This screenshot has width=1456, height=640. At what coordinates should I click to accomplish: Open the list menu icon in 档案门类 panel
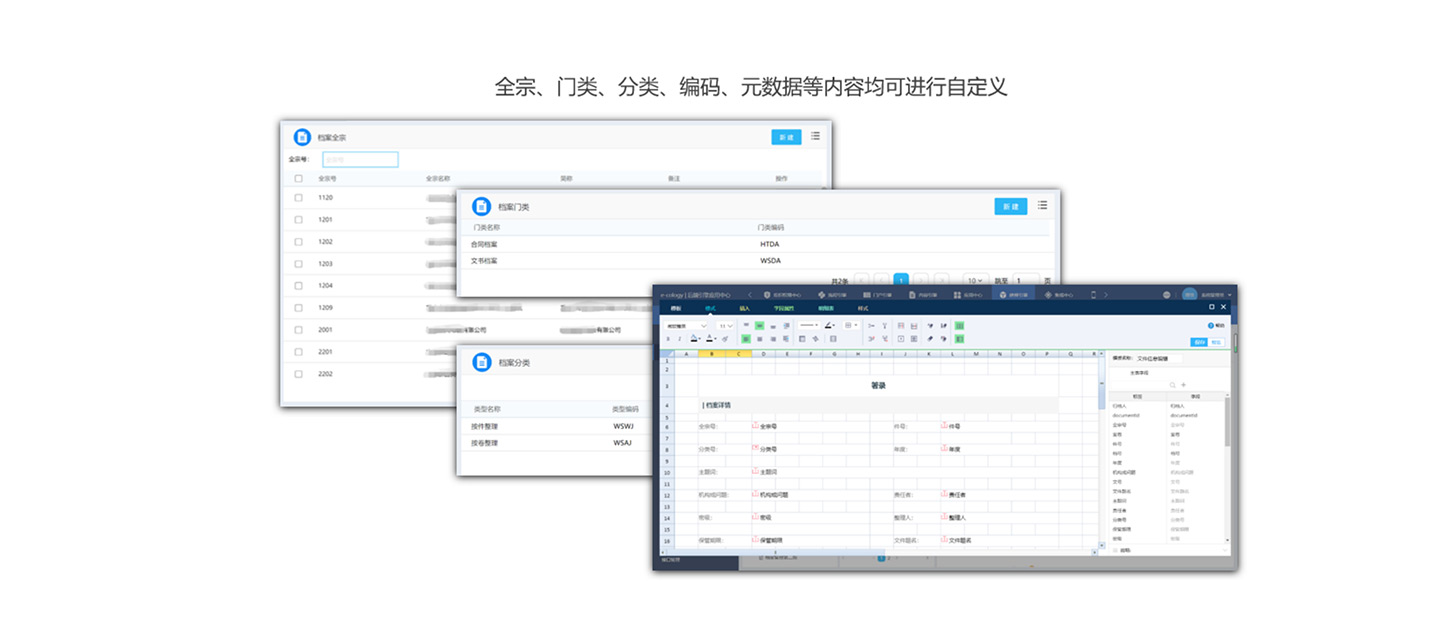1042,205
